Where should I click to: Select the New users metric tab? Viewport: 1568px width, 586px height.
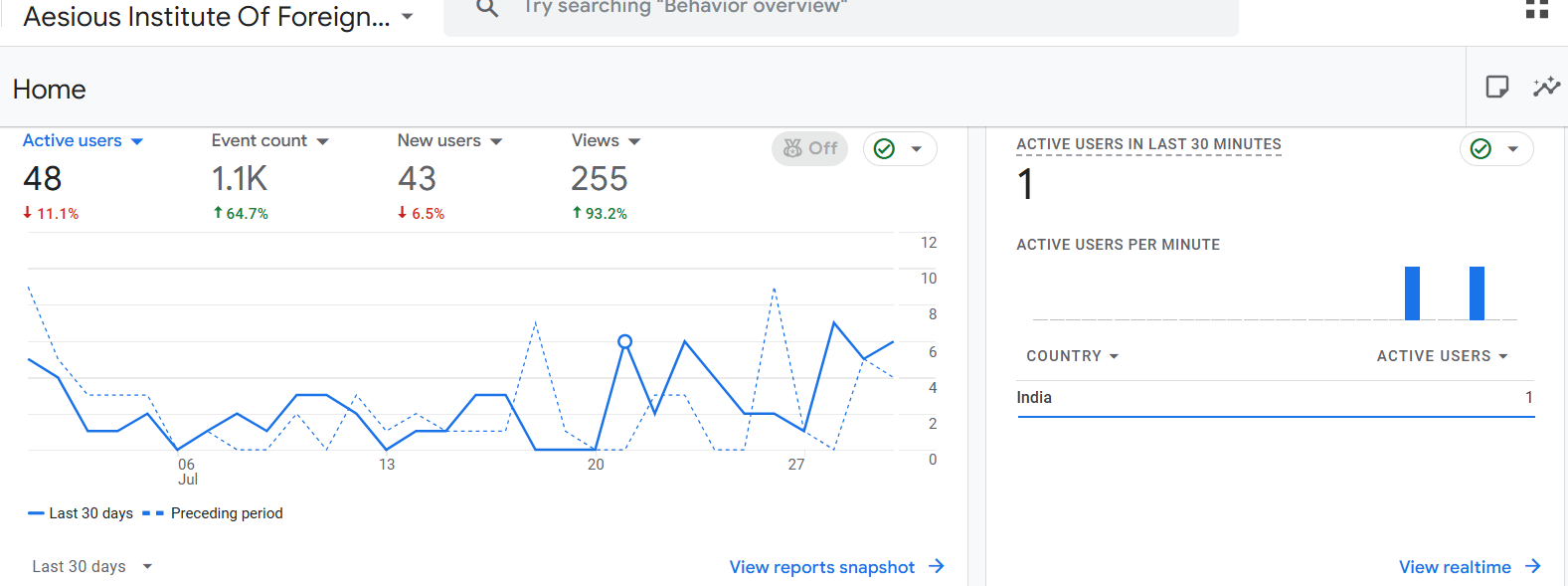pyautogui.click(x=449, y=141)
